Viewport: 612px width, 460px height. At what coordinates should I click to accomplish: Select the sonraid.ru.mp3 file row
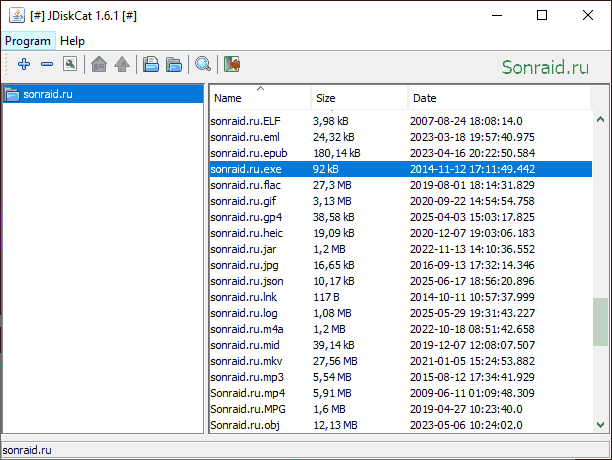[401, 377]
